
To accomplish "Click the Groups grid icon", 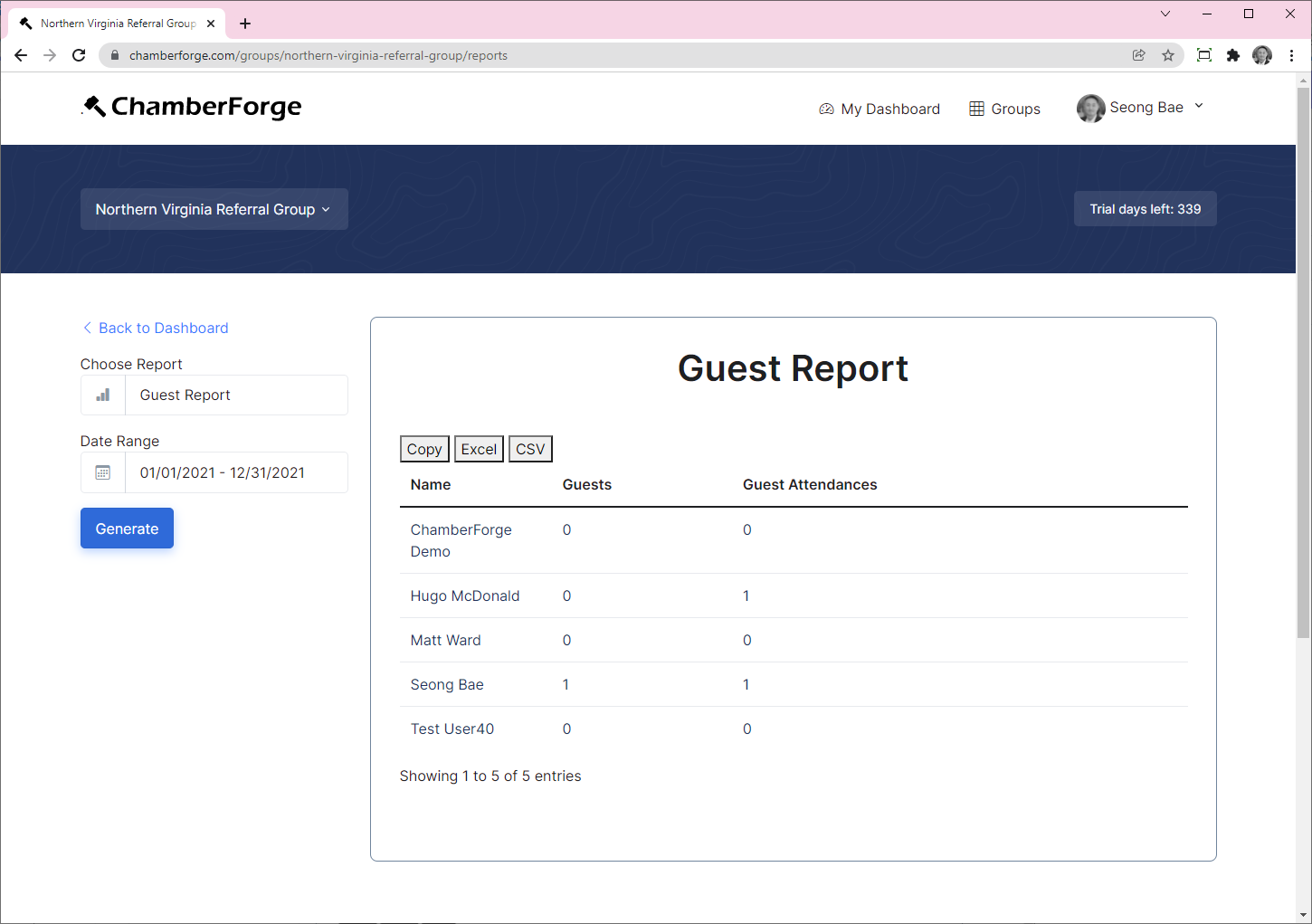I will [x=977, y=108].
